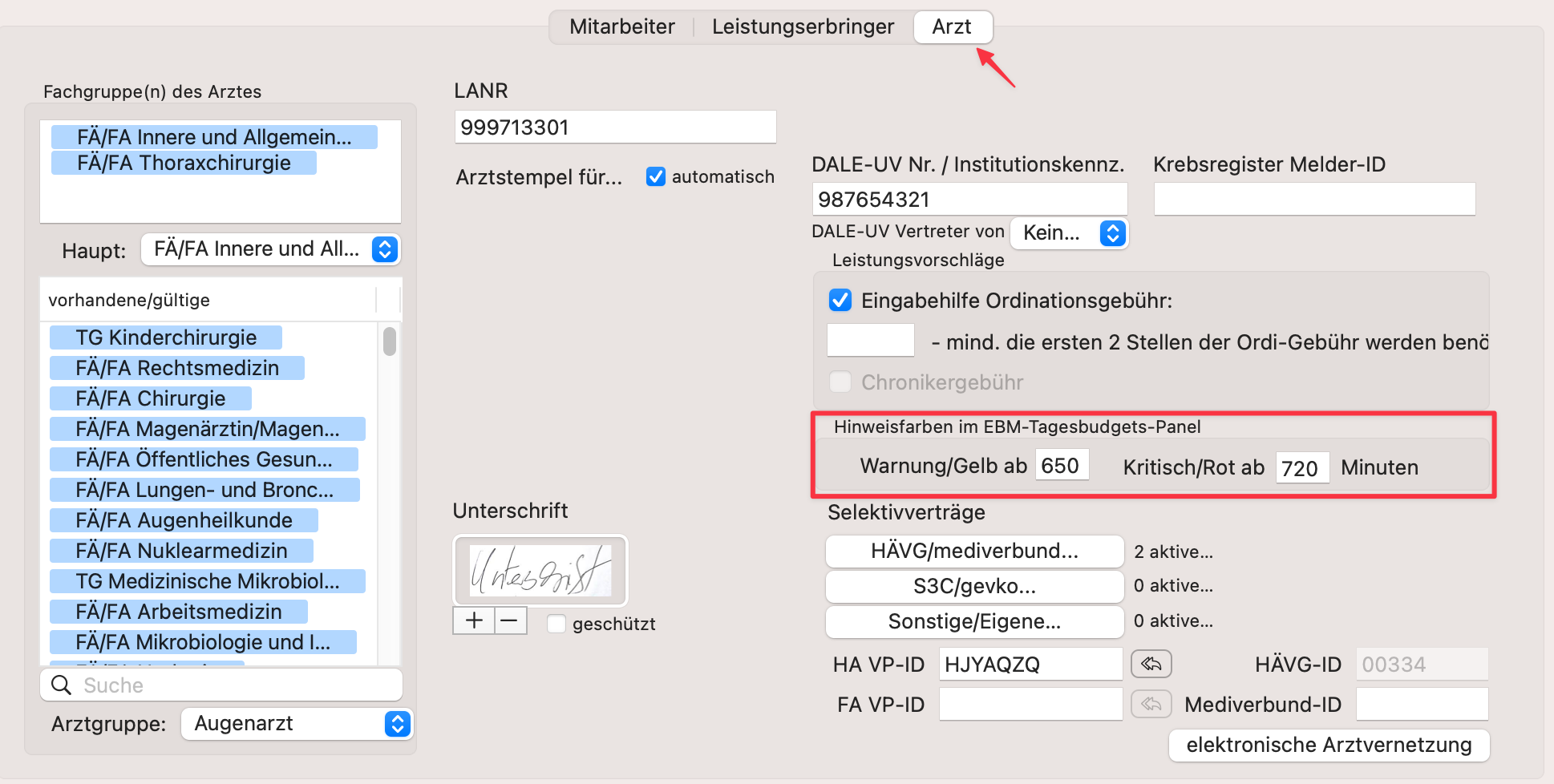The height and width of the screenshot is (784, 1554).
Task: Open DALE-UV Vertreter von dropdown
Action: [x=1069, y=232]
